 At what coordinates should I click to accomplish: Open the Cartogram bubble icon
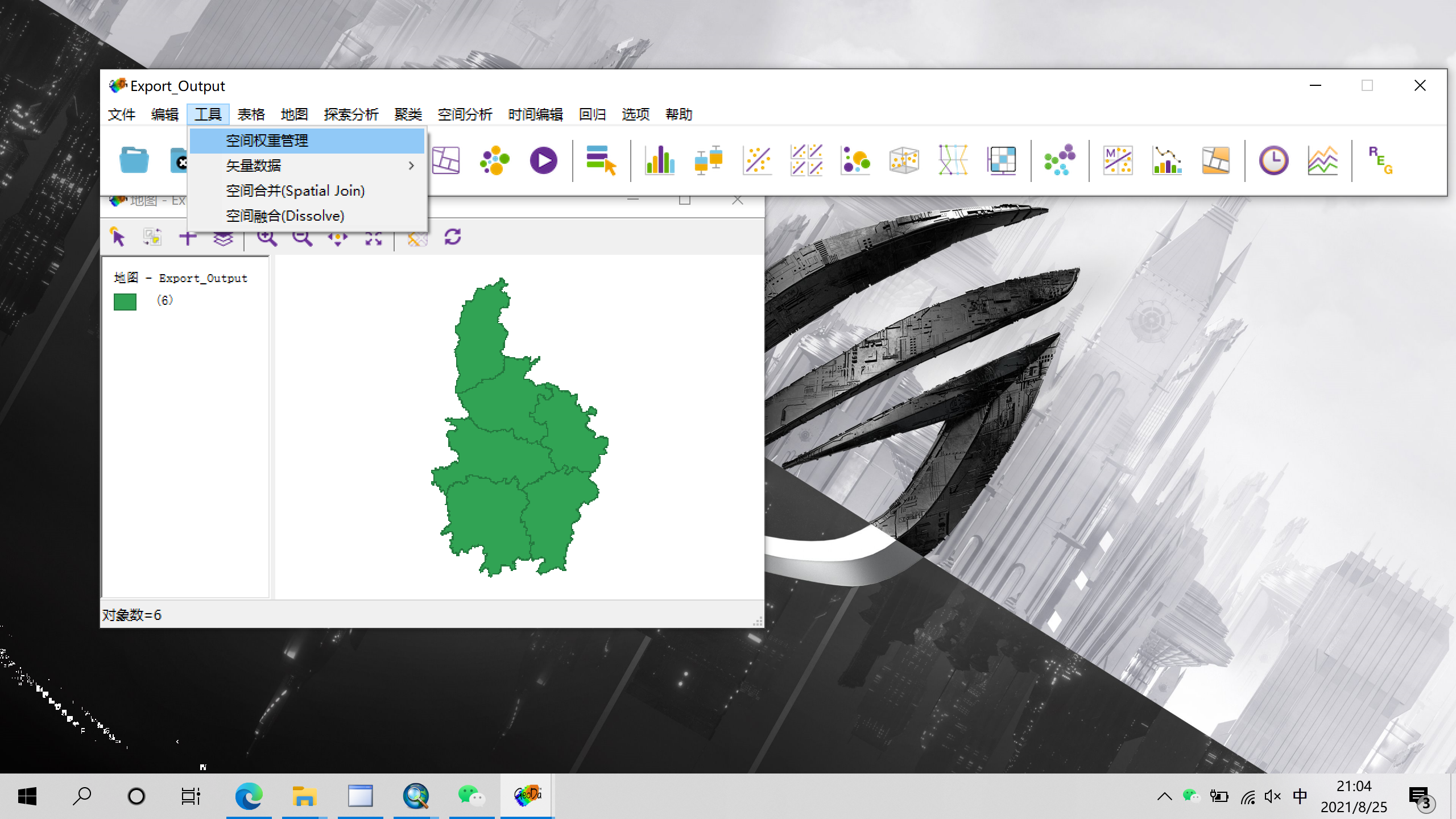tap(495, 160)
